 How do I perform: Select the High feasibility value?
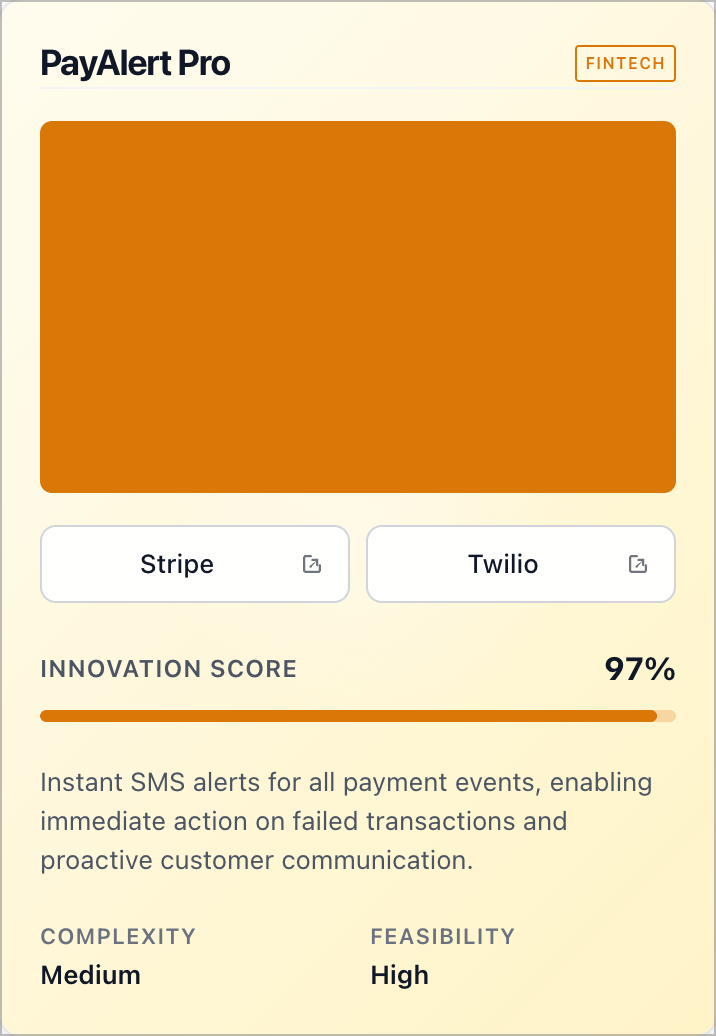[400, 975]
